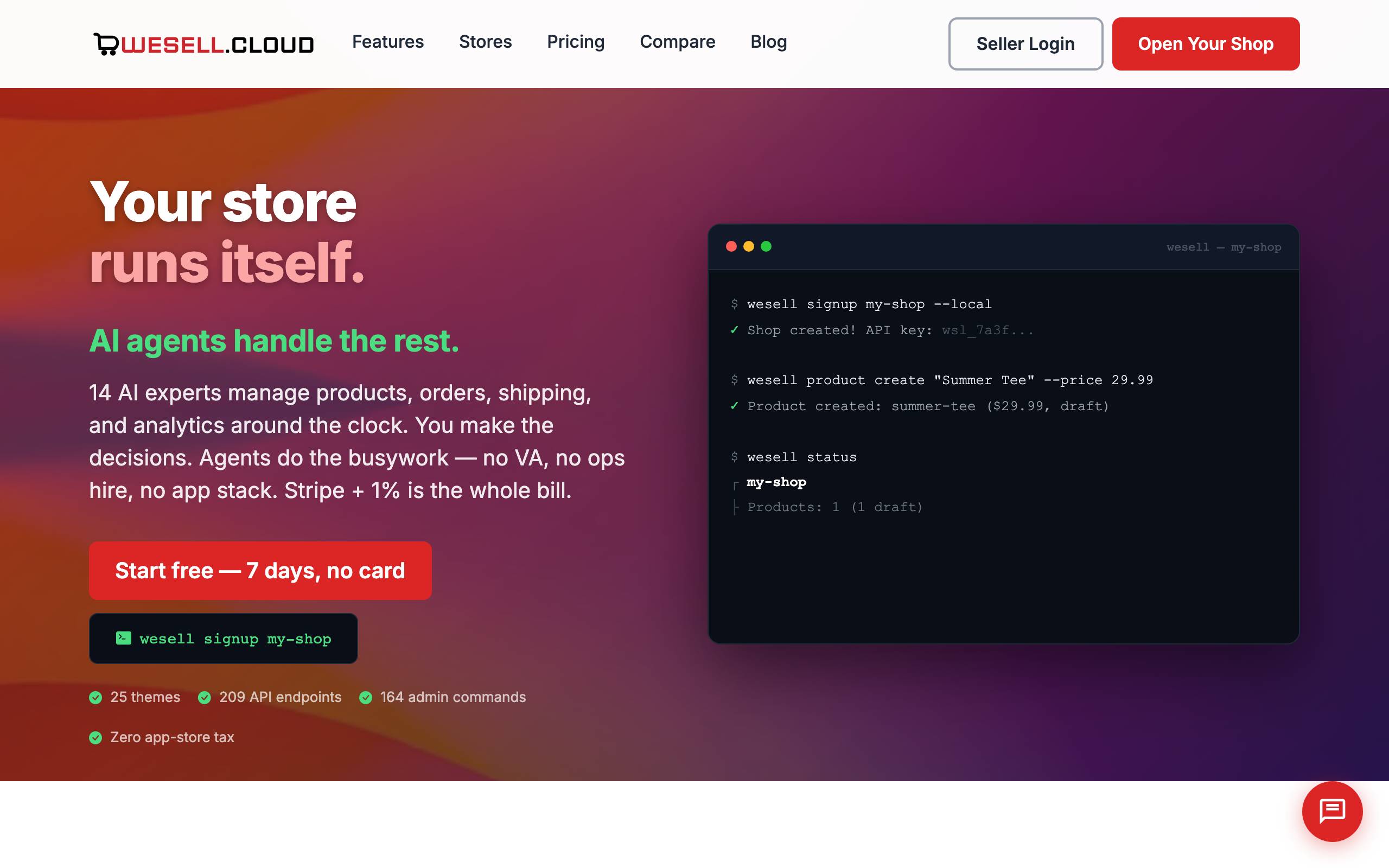Click the red dot in terminal window
This screenshot has height=868, width=1389.
coord(731,246)
